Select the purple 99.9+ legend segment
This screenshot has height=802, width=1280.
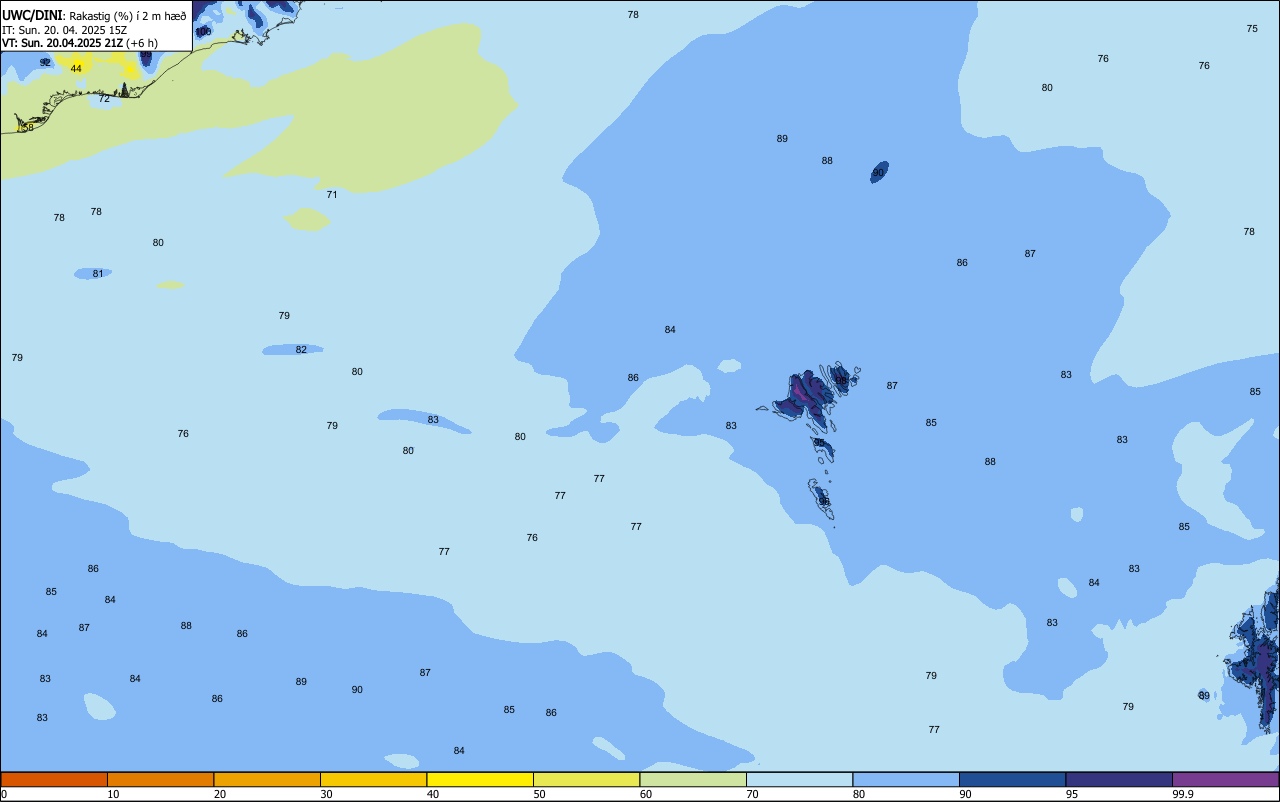(1225, 779)
